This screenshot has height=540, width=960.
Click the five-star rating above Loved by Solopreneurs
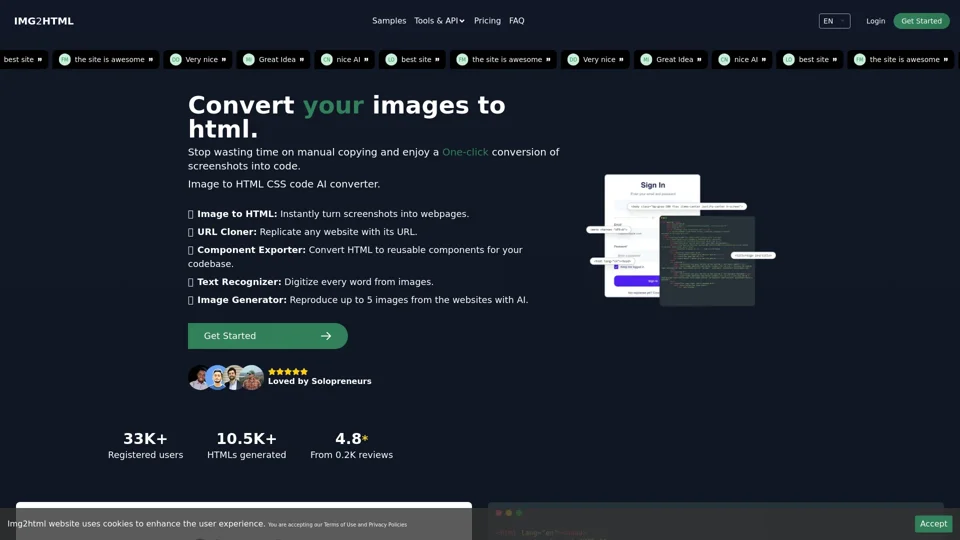click(288, 372)
